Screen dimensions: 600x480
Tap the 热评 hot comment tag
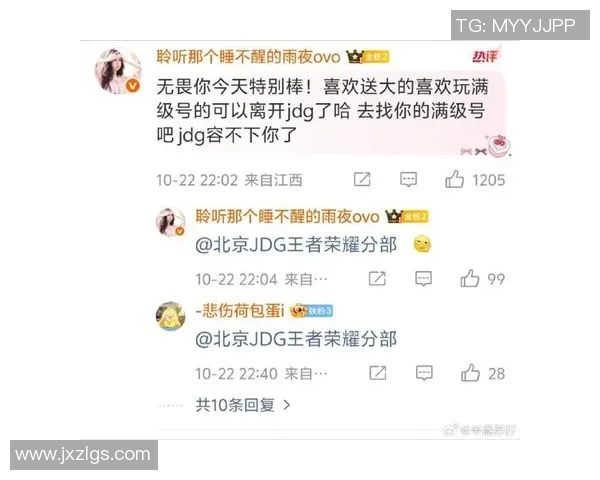pos(485,56)
